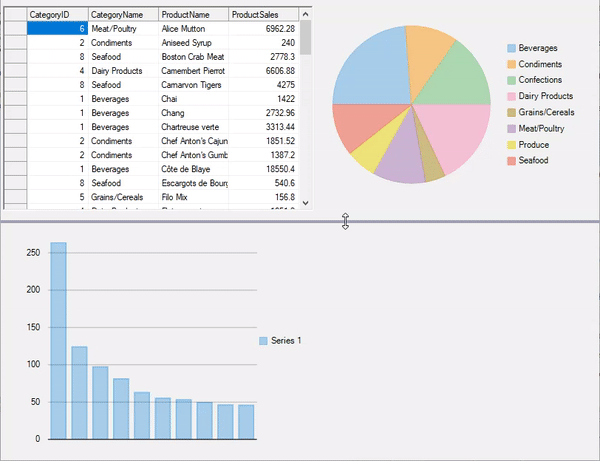
Task: Select the Filo Mix product cell
Action: point(193,198)
